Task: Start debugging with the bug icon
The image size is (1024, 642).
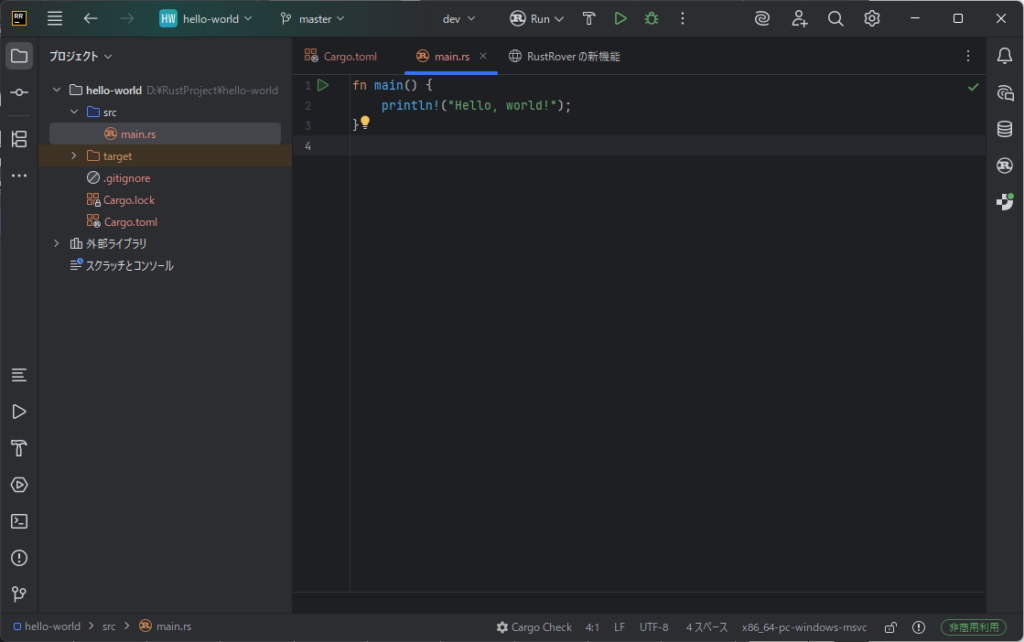Action: click(x=652, y=19)
